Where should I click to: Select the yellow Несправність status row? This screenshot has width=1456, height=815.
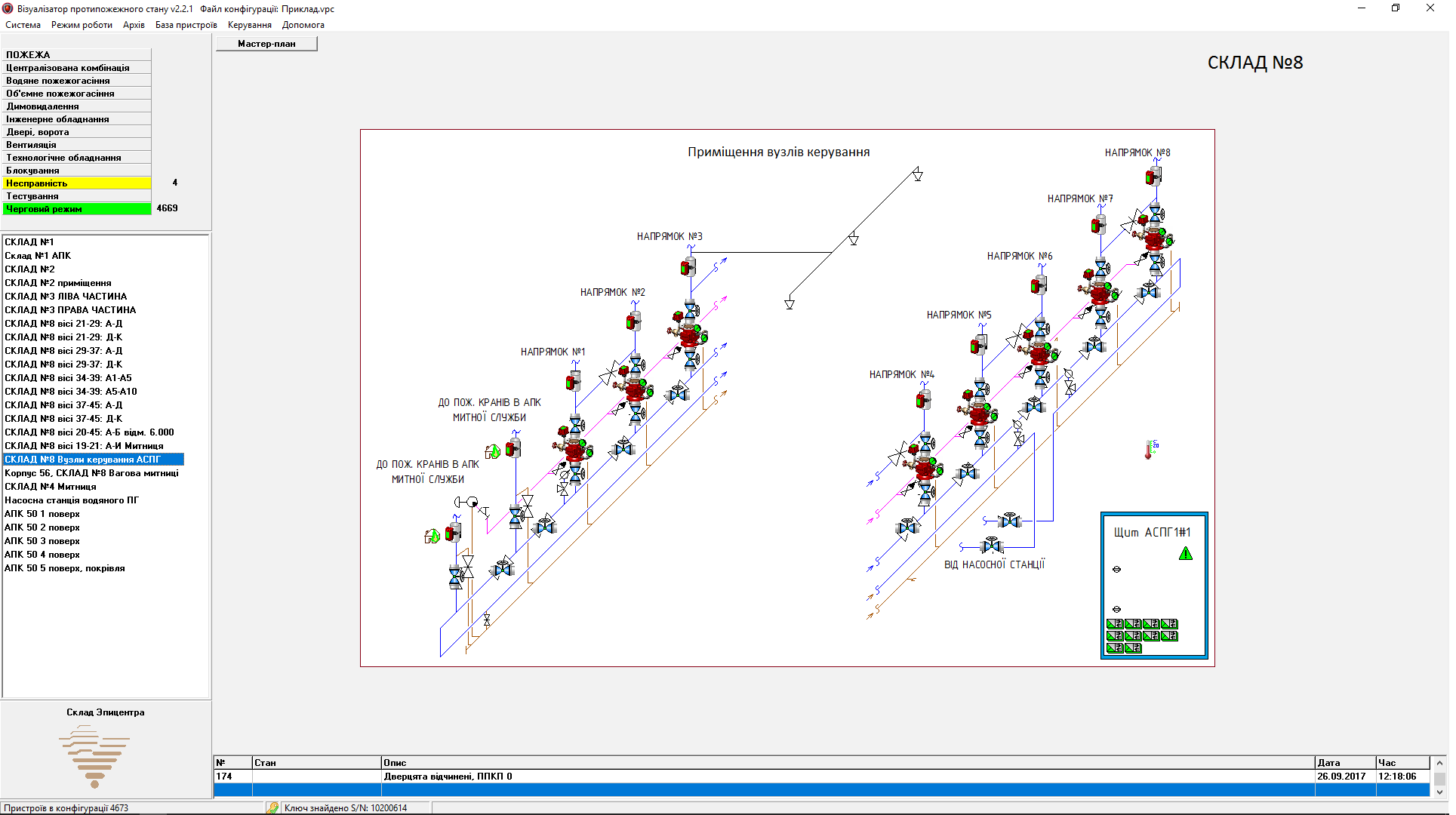coord(77,183)
